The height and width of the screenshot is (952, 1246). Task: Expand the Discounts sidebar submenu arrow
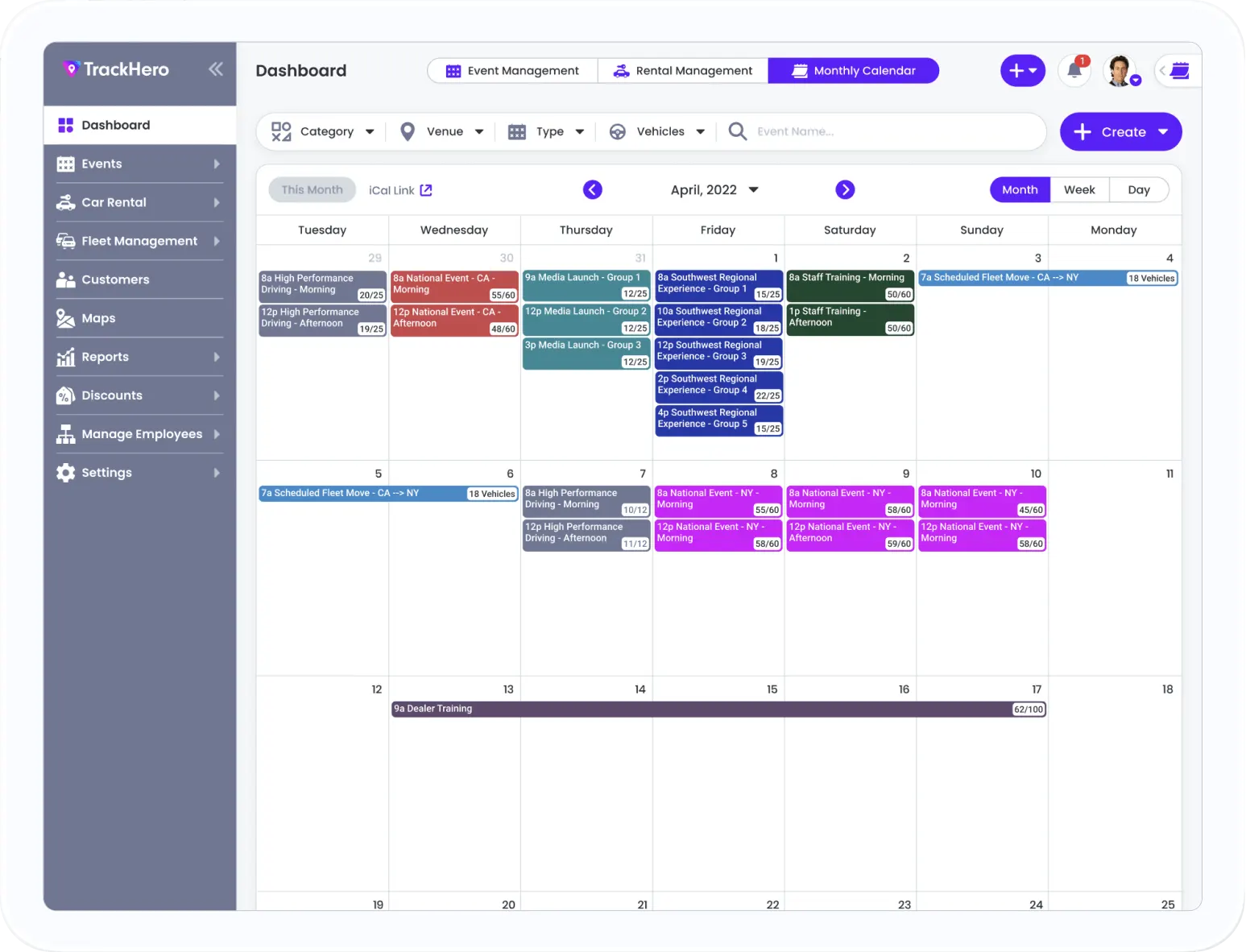217,395
